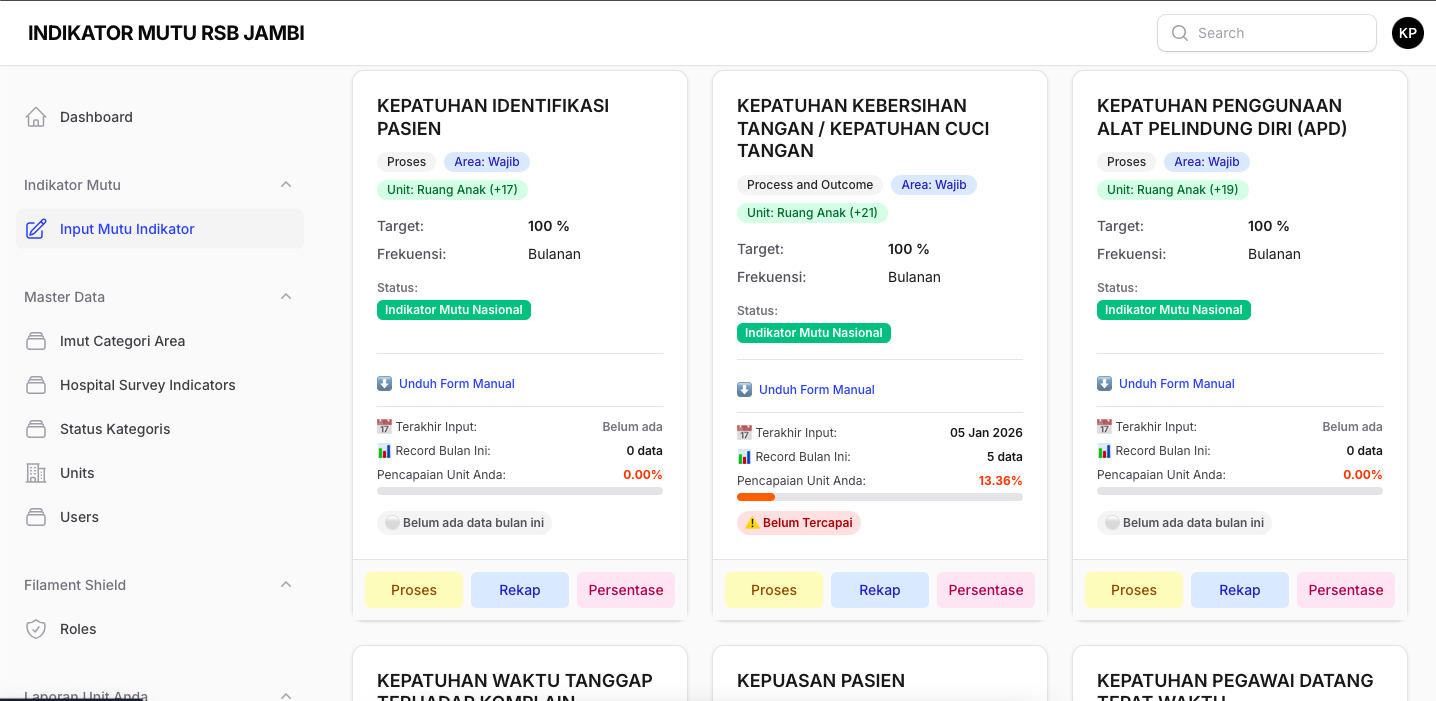Collapse the Filament Shield sidebar group
This screenshot has height=701, width=1436.
pyautogui.click(x=286, y=585)
